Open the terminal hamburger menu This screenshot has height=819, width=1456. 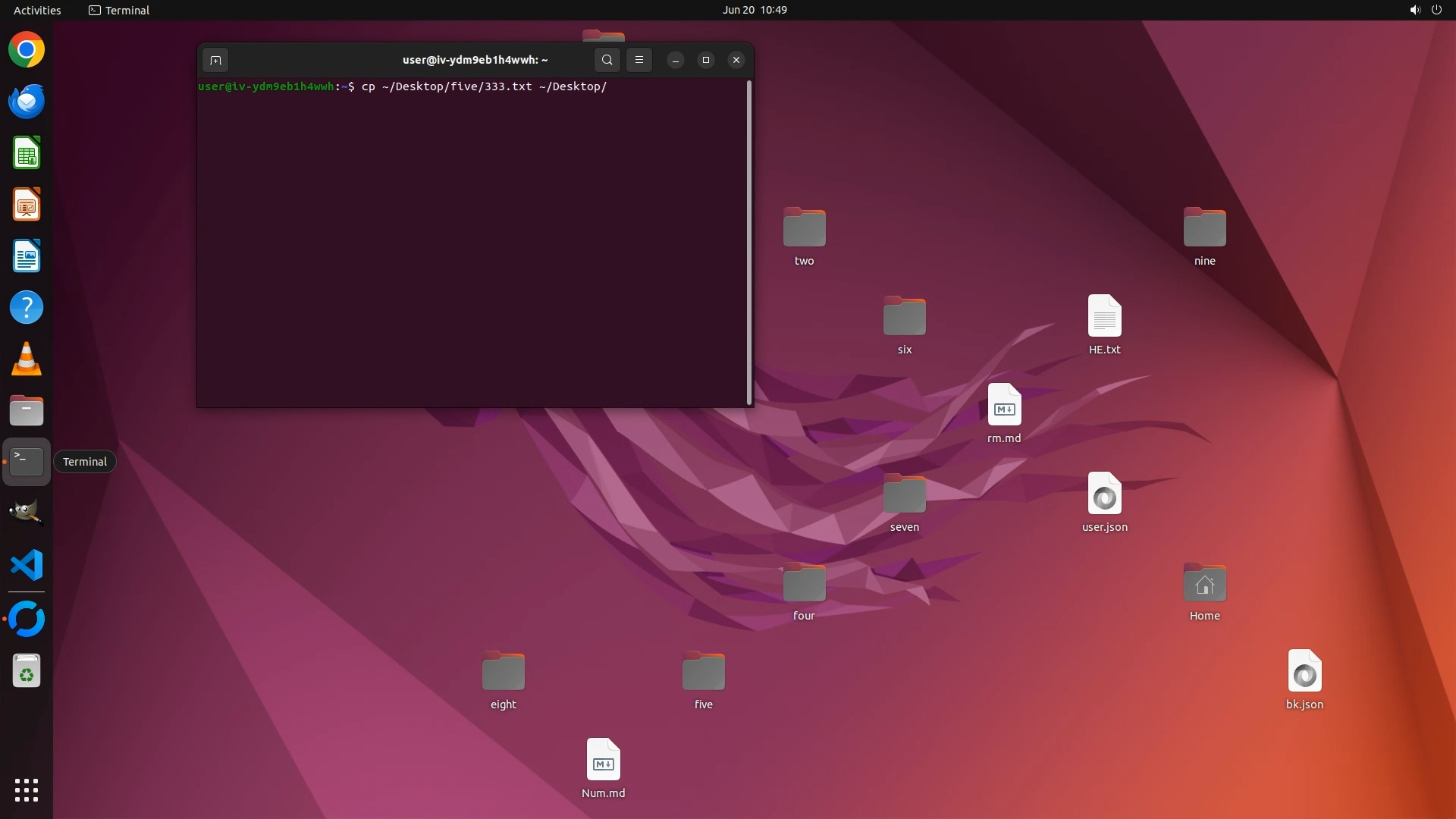(639, 60)
